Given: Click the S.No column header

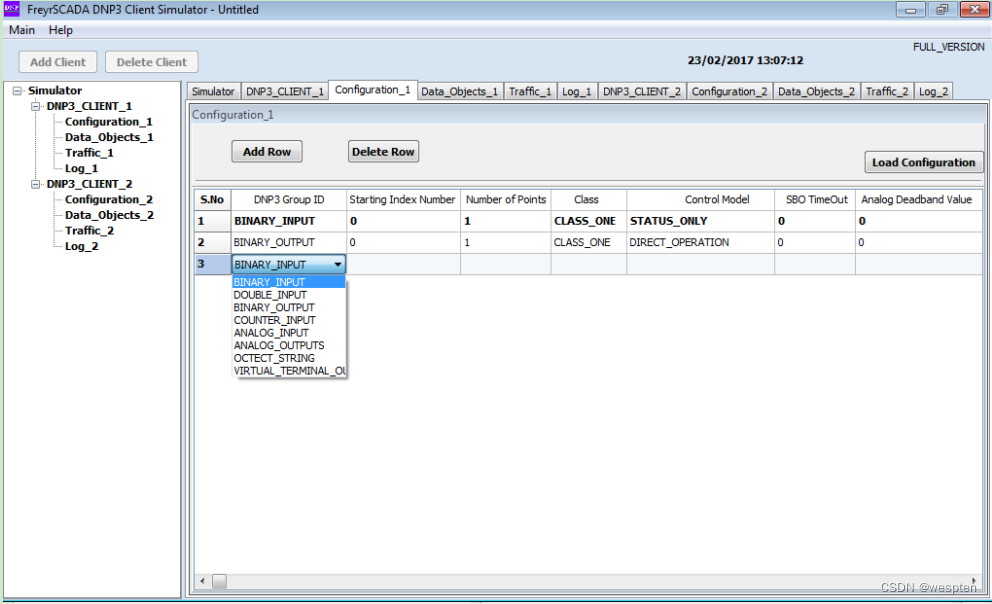Looking at the screenshot, I should (212, 200).
